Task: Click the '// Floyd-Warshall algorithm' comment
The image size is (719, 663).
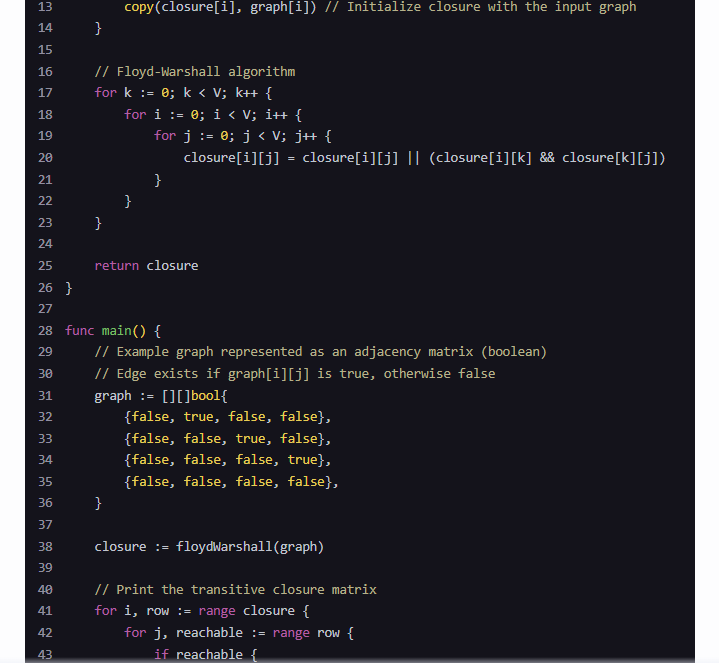Action: (x=195, y=72)
